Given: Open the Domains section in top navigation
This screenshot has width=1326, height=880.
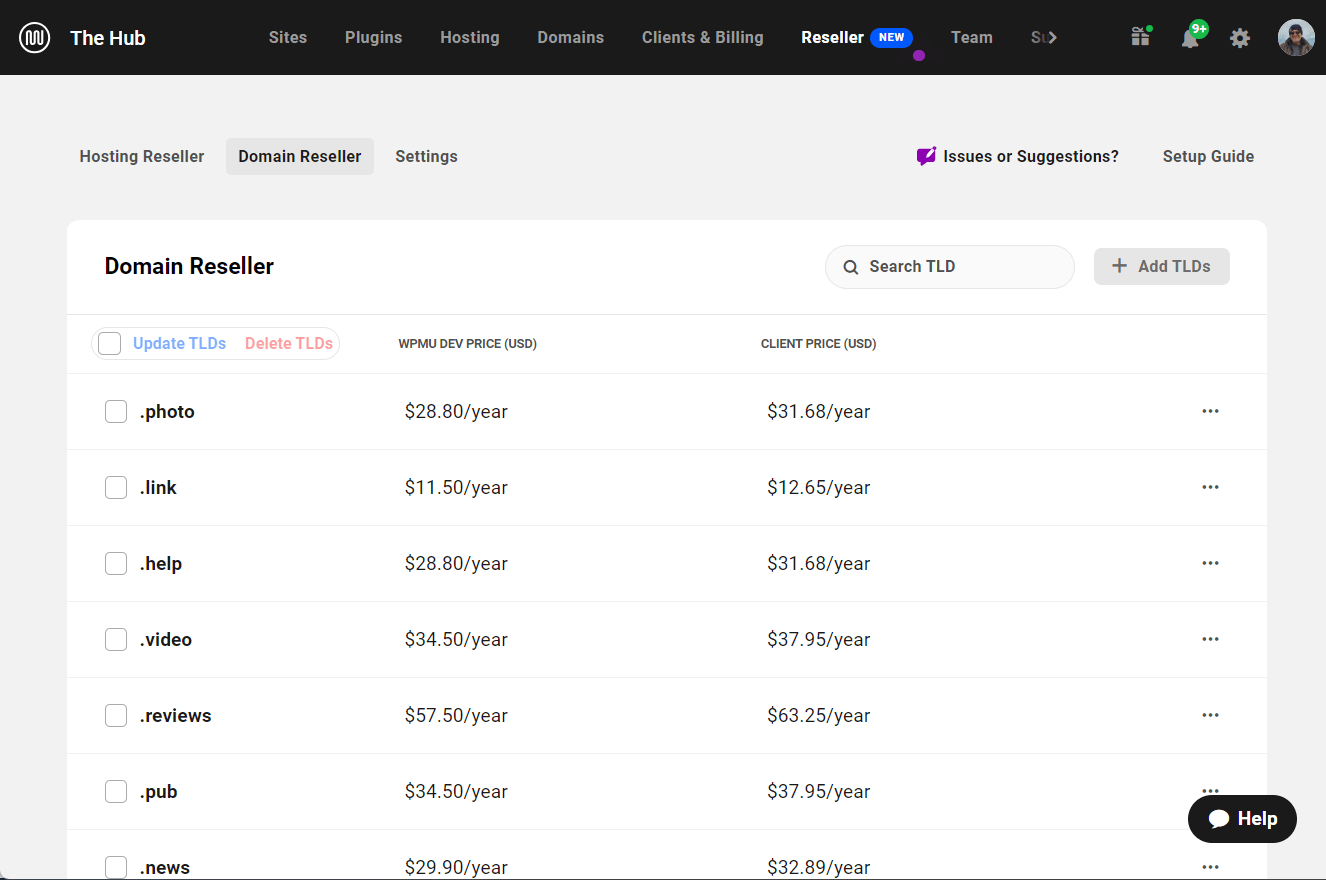Looking at the screenshot, I should tap(570, 37).
